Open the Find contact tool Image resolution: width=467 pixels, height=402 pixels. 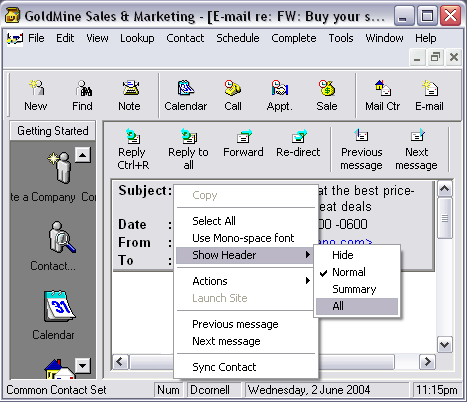82,95
